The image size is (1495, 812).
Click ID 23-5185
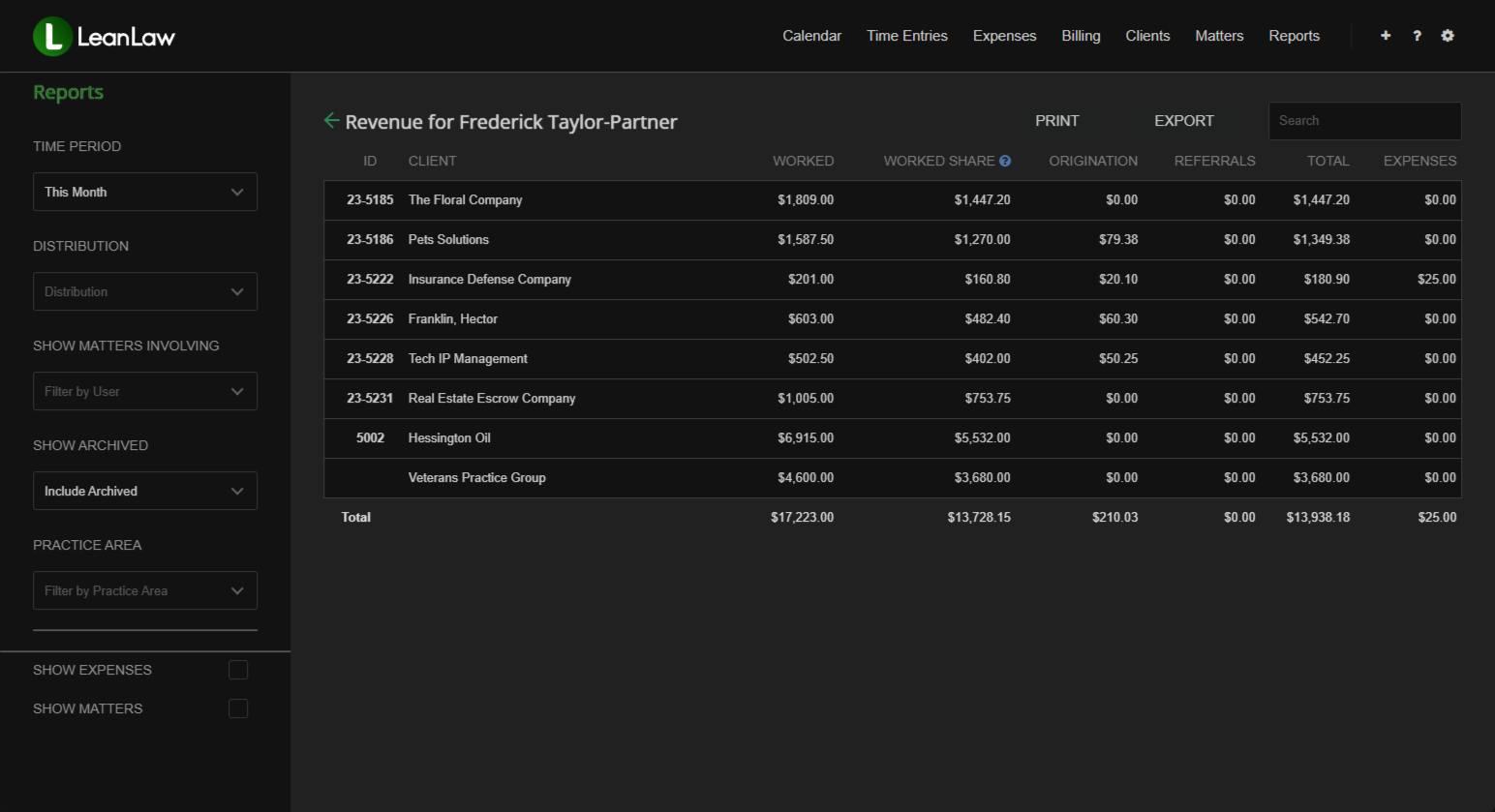(370, 200)
